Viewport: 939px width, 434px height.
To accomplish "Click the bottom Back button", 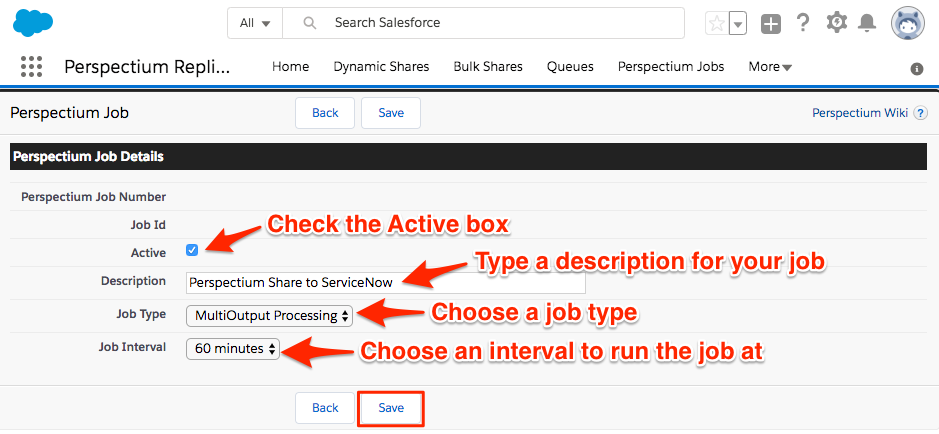I will [325, 408].
